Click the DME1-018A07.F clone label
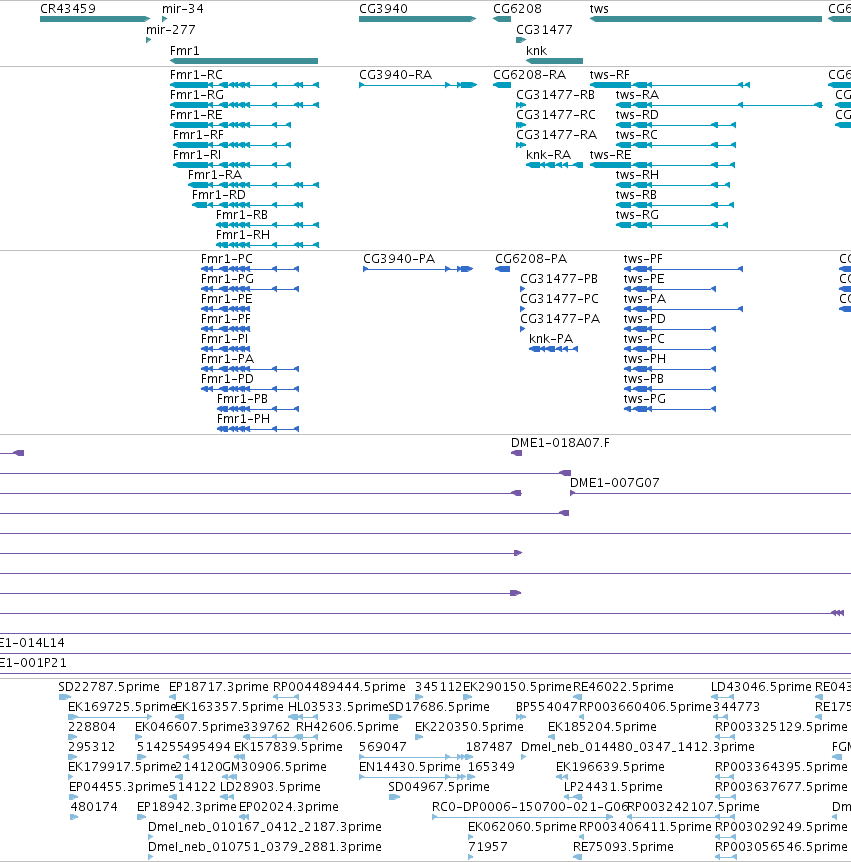Screen dimensions: 851x862 coord(560,443)
